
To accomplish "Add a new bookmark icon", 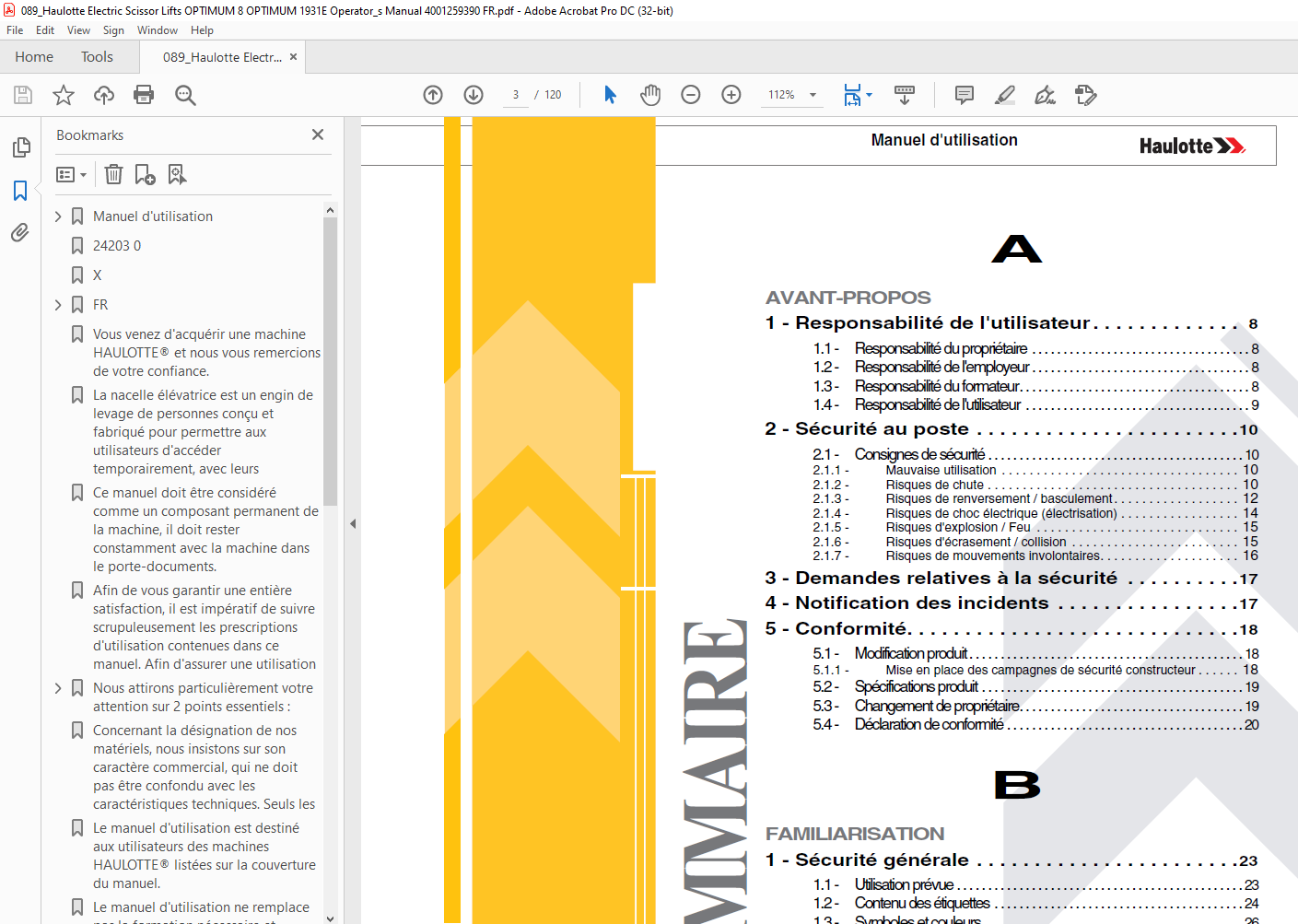I will (145, 174).
